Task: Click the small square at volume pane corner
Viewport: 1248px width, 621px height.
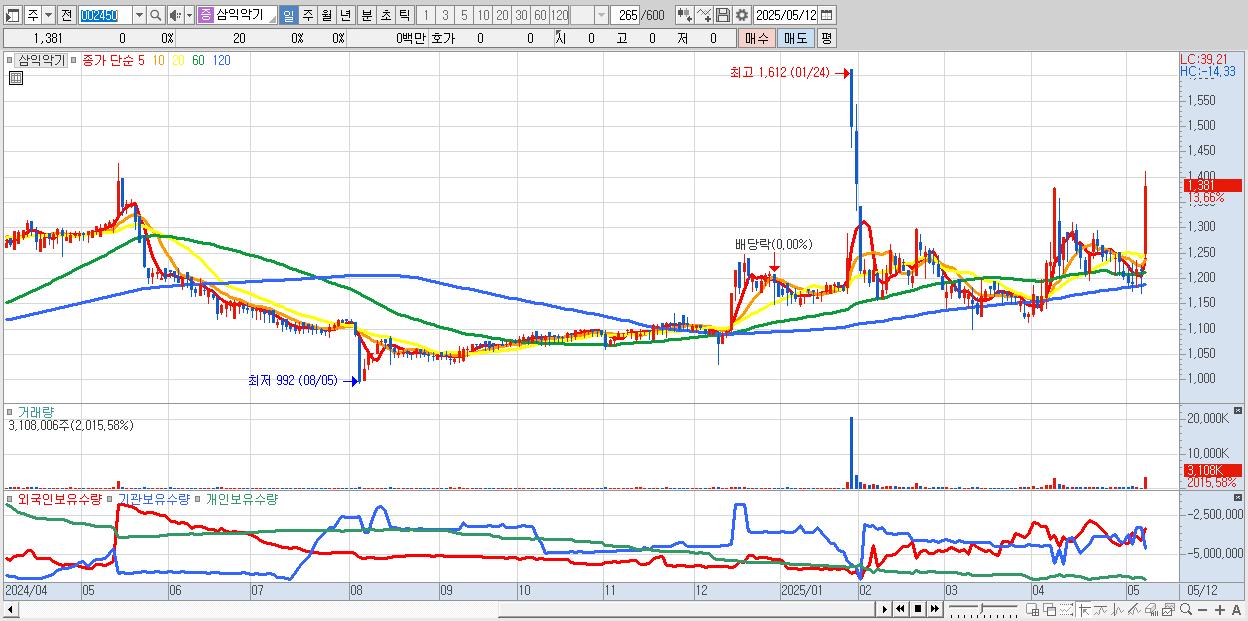Action: (x=1240, y=411)
